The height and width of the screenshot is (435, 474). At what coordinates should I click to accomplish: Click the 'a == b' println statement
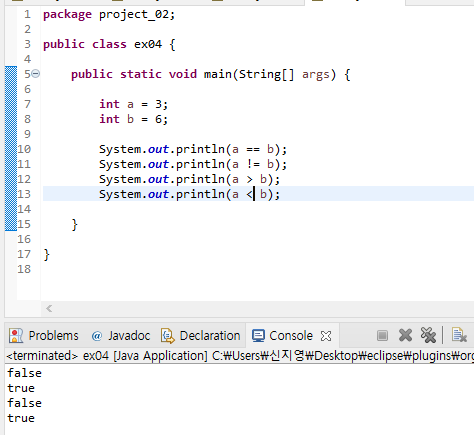[193, 149]
